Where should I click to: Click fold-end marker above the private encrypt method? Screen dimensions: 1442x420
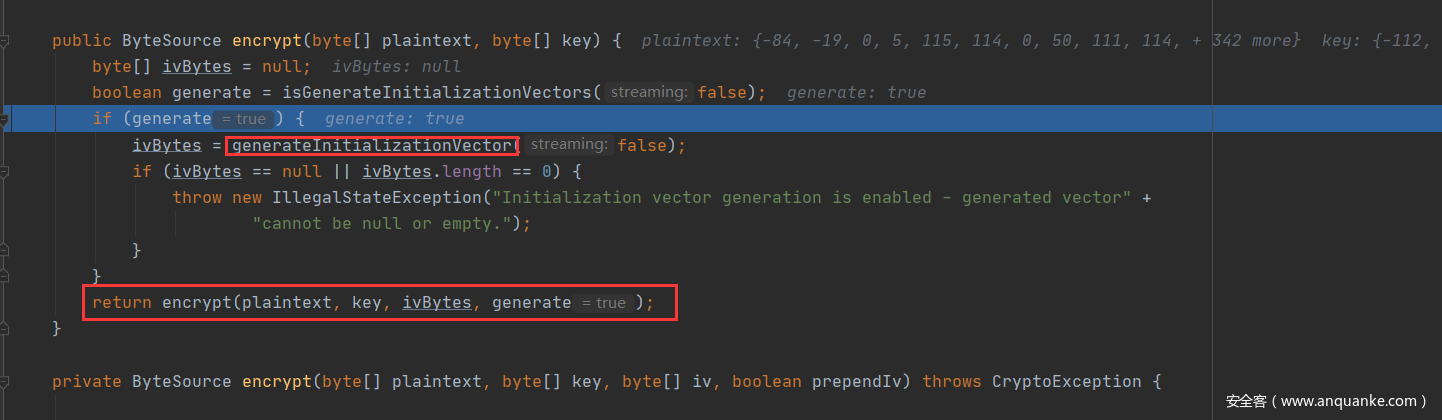tap(5, 328)
